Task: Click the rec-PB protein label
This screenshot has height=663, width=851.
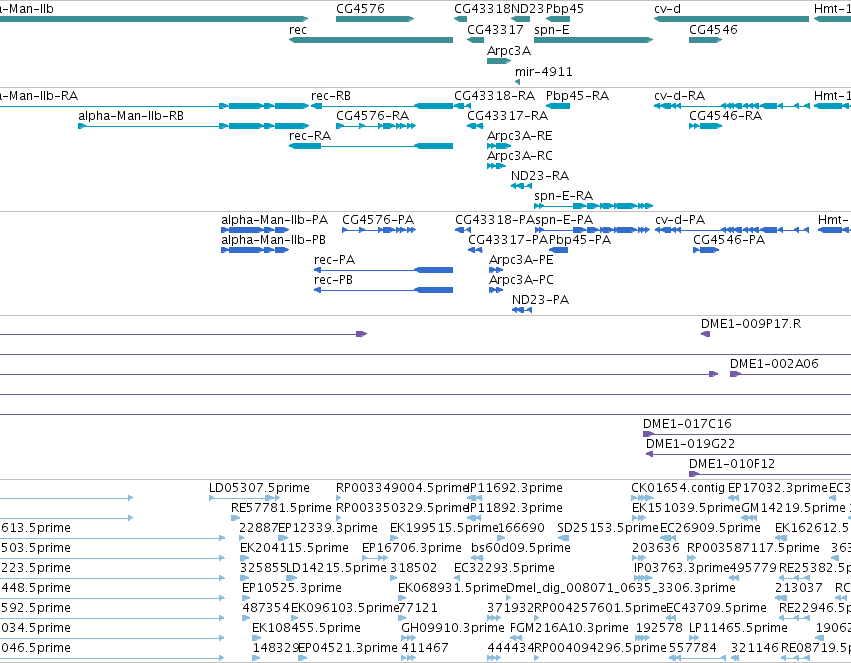Action: pos(333,280)
